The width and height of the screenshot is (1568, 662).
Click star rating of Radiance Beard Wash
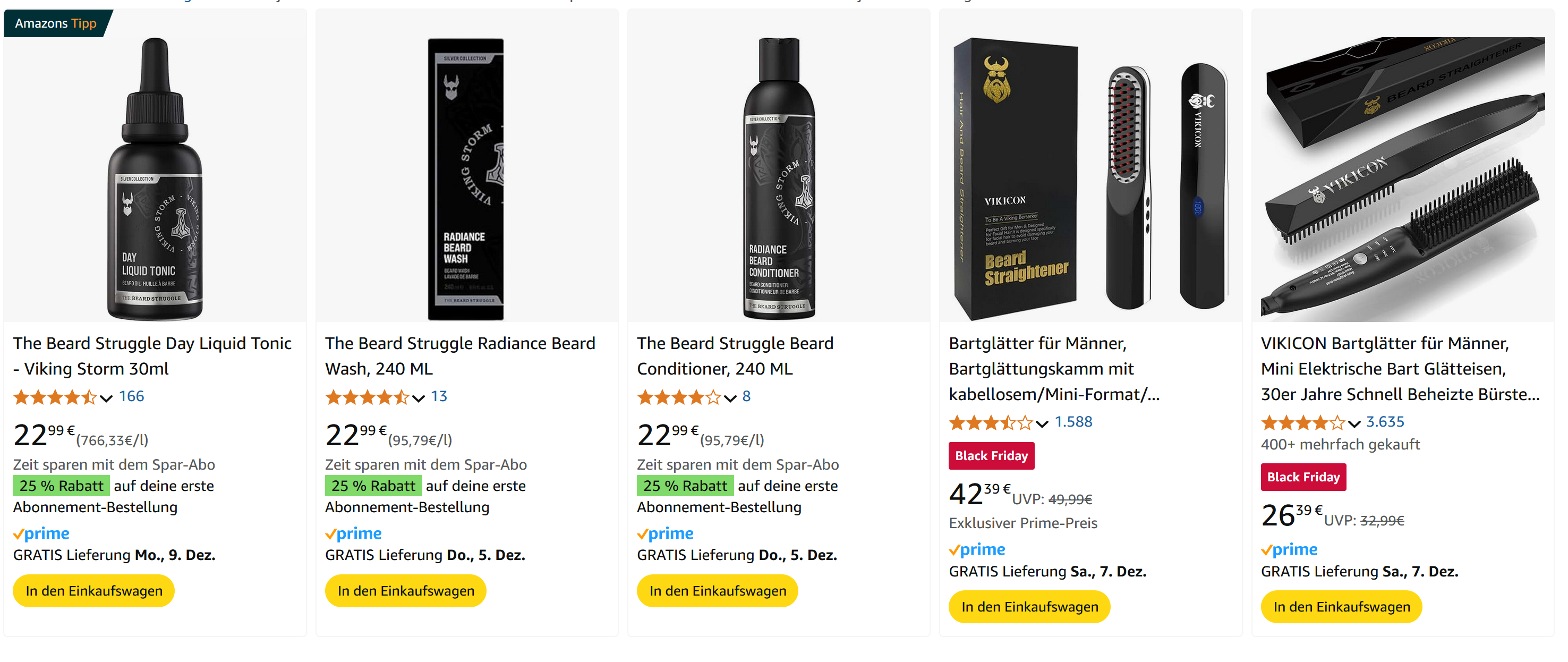click(367, 398)
